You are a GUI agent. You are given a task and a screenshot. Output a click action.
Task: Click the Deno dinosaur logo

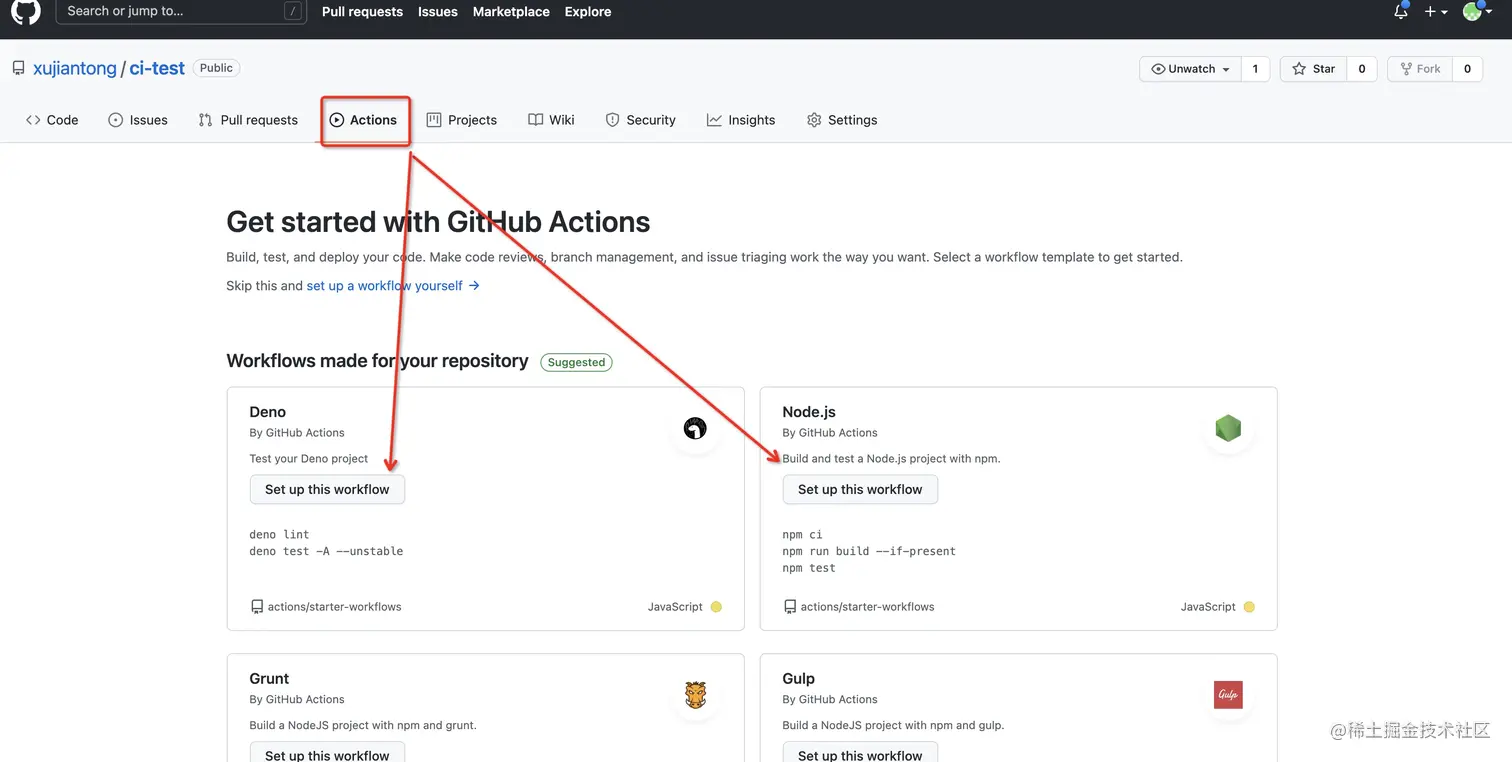(695, 429)
